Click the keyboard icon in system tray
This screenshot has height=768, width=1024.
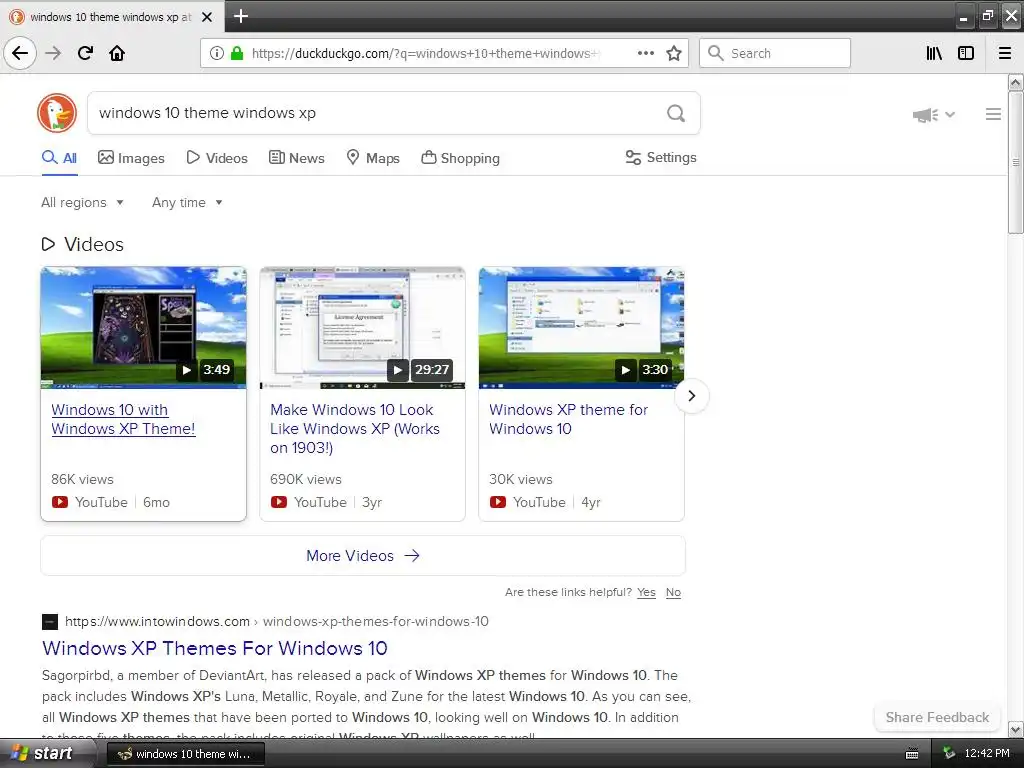[x=912, y=754]
